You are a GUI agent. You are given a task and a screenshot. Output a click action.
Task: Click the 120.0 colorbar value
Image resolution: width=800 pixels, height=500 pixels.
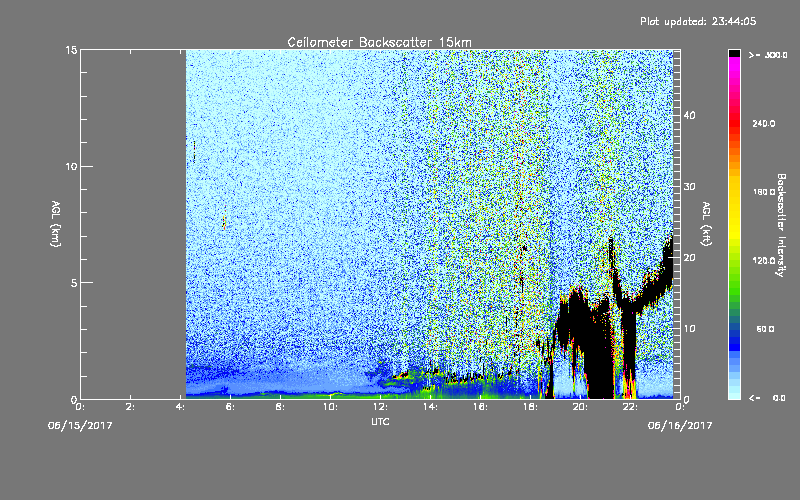(x=764, y=260)
